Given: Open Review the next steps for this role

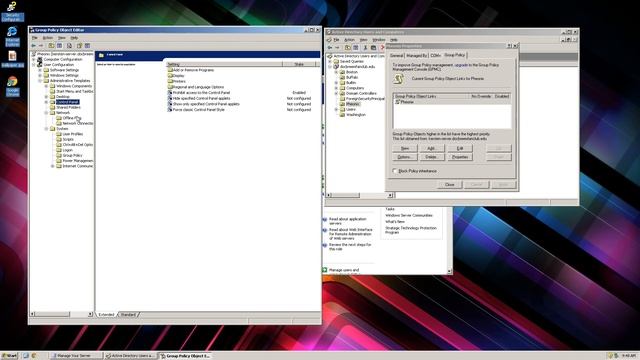Looking at the screenshot, I should [x=350, y=247].
